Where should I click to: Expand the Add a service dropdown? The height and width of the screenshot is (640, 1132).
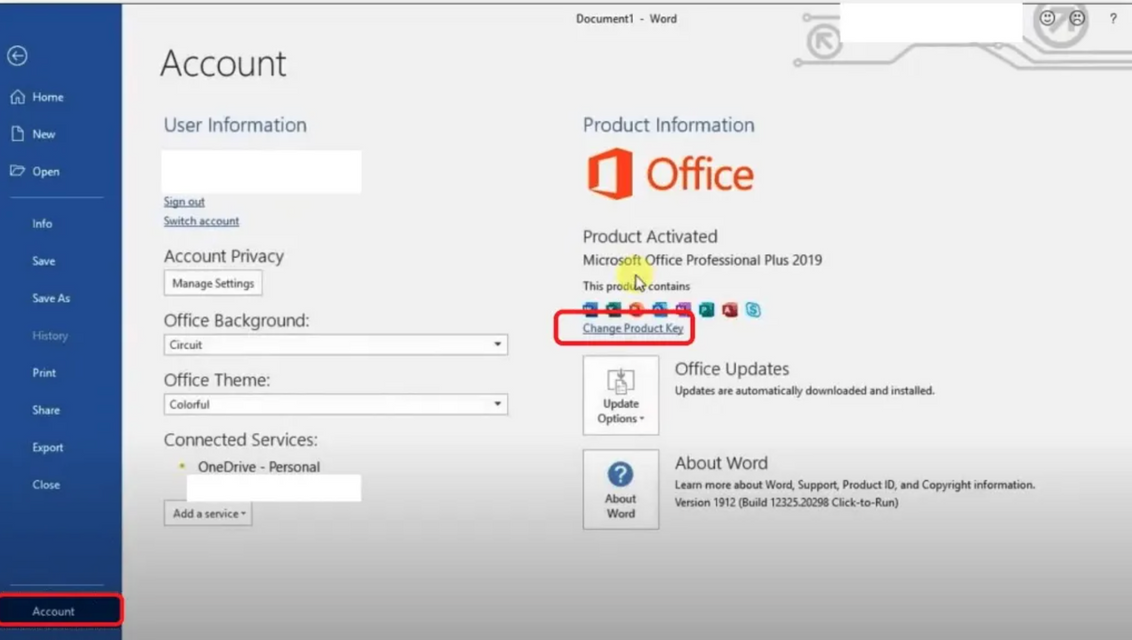coord(208,514)
